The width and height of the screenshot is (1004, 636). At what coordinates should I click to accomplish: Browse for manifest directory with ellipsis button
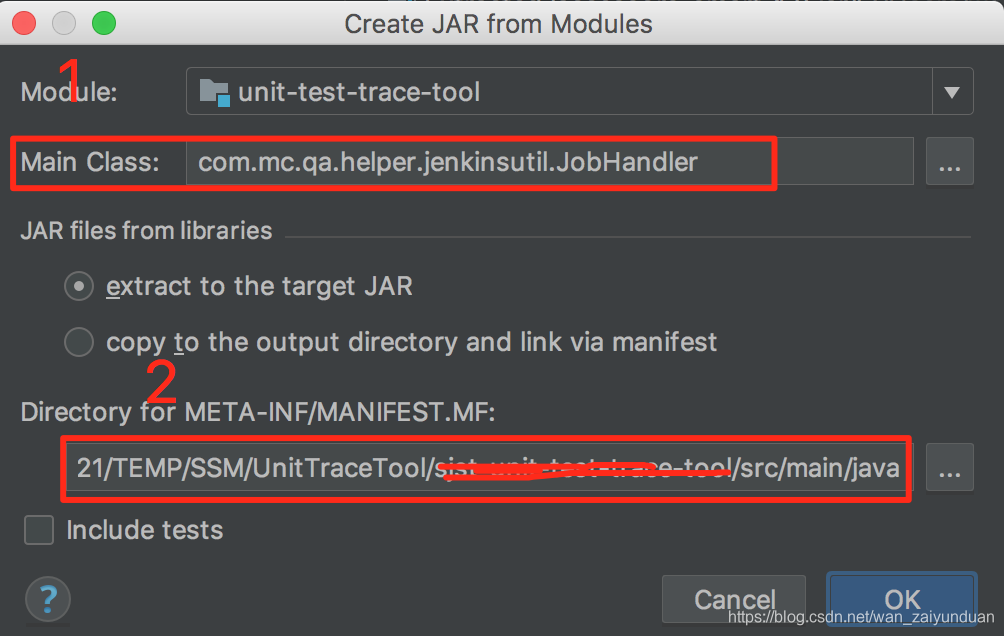(x=950, y=468)
